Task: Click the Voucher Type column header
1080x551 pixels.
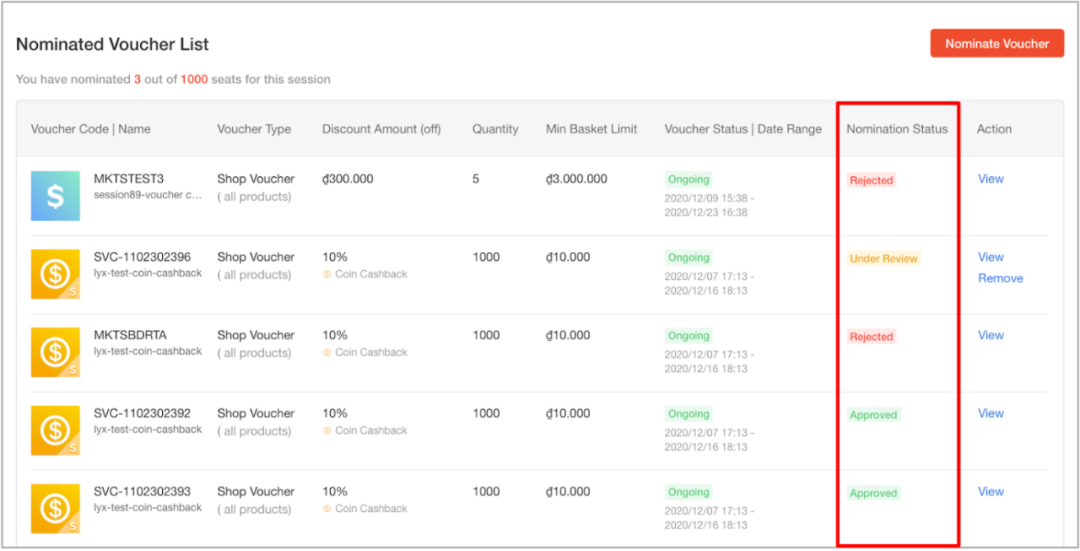Action: [254, 129]
